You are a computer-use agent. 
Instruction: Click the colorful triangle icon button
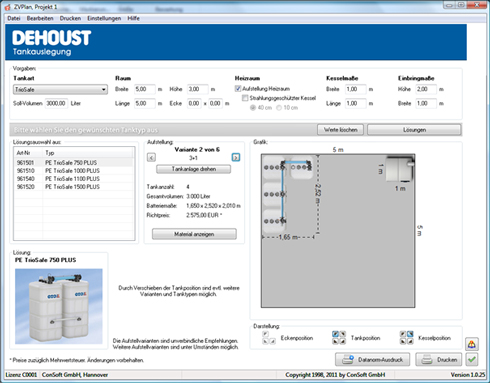(472, 344)
